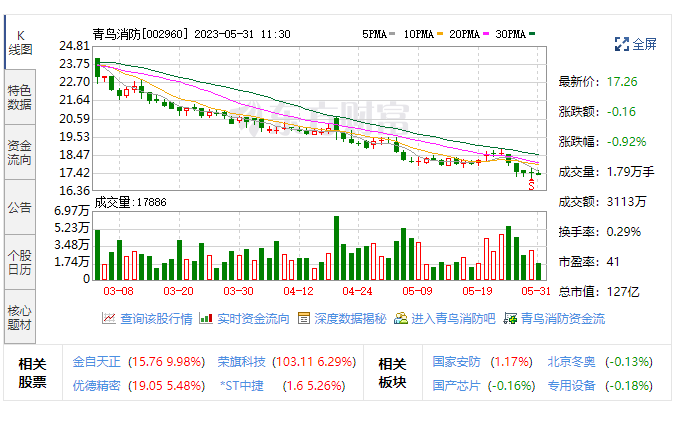678x421 pixels.
Task: Click the 全屏 fullscreen text link
Action: pos(644,44)
